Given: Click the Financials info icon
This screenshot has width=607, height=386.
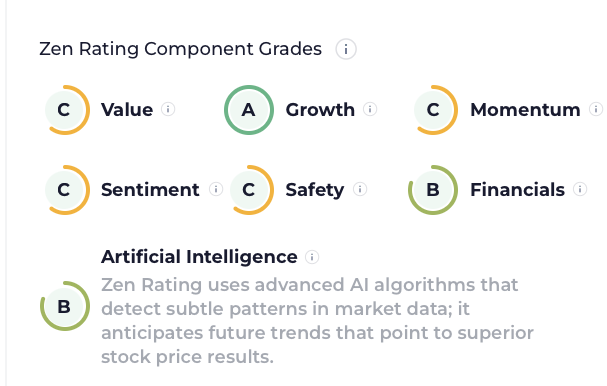Looking at the screenshot, I should [x=580, y=189].
